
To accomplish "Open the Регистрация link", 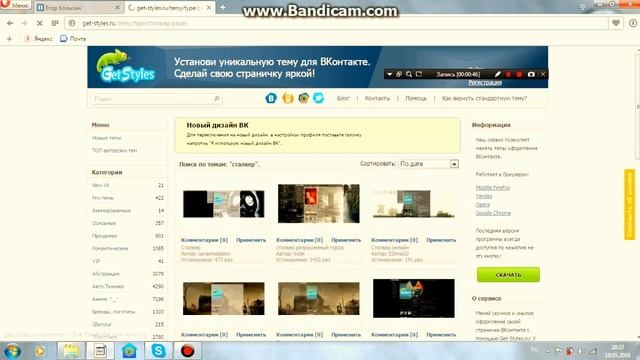I will tap(485, 82).
